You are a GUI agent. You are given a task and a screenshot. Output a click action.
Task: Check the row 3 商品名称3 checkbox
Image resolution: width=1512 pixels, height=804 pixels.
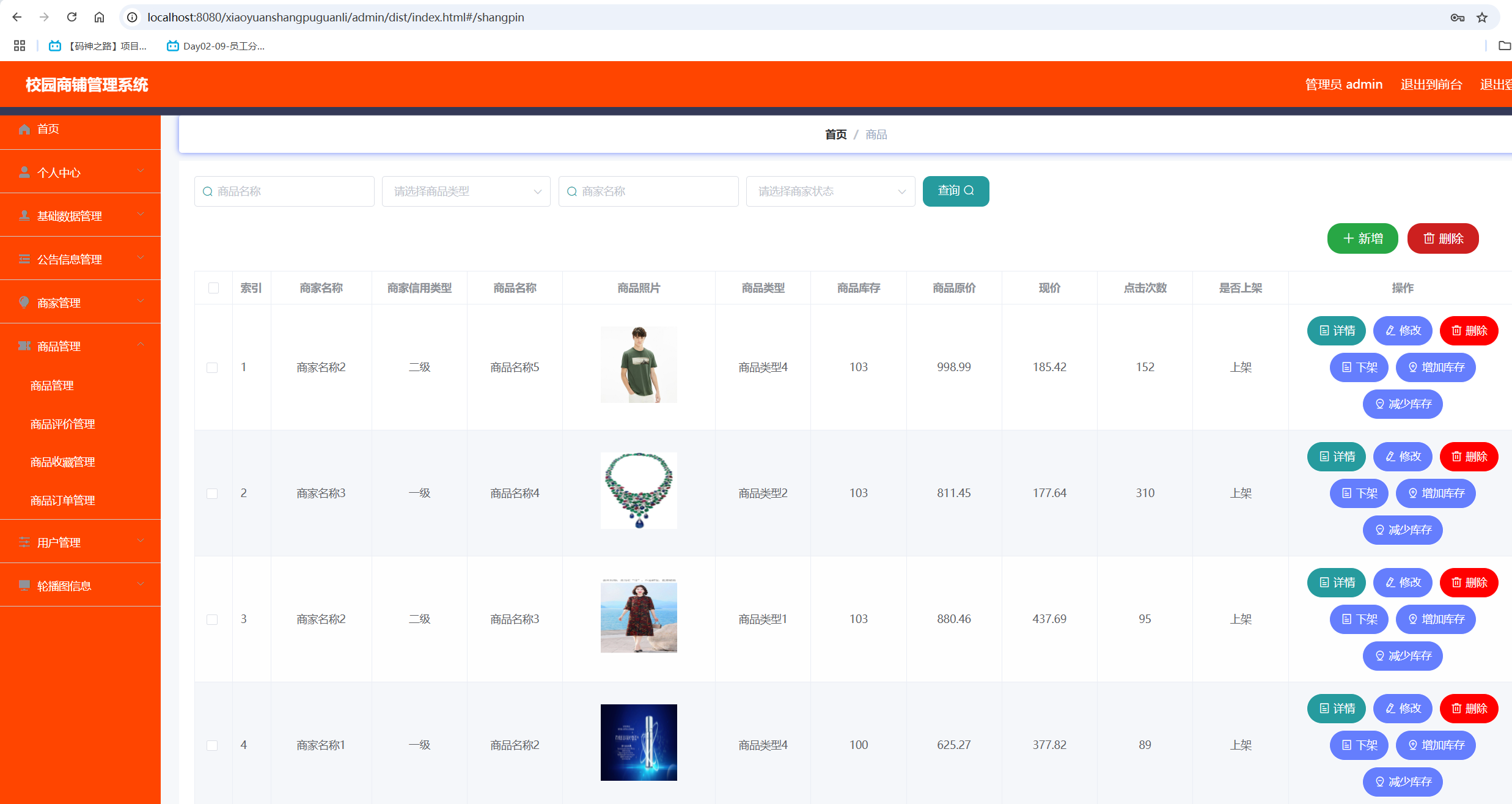(x=212, y=619)
